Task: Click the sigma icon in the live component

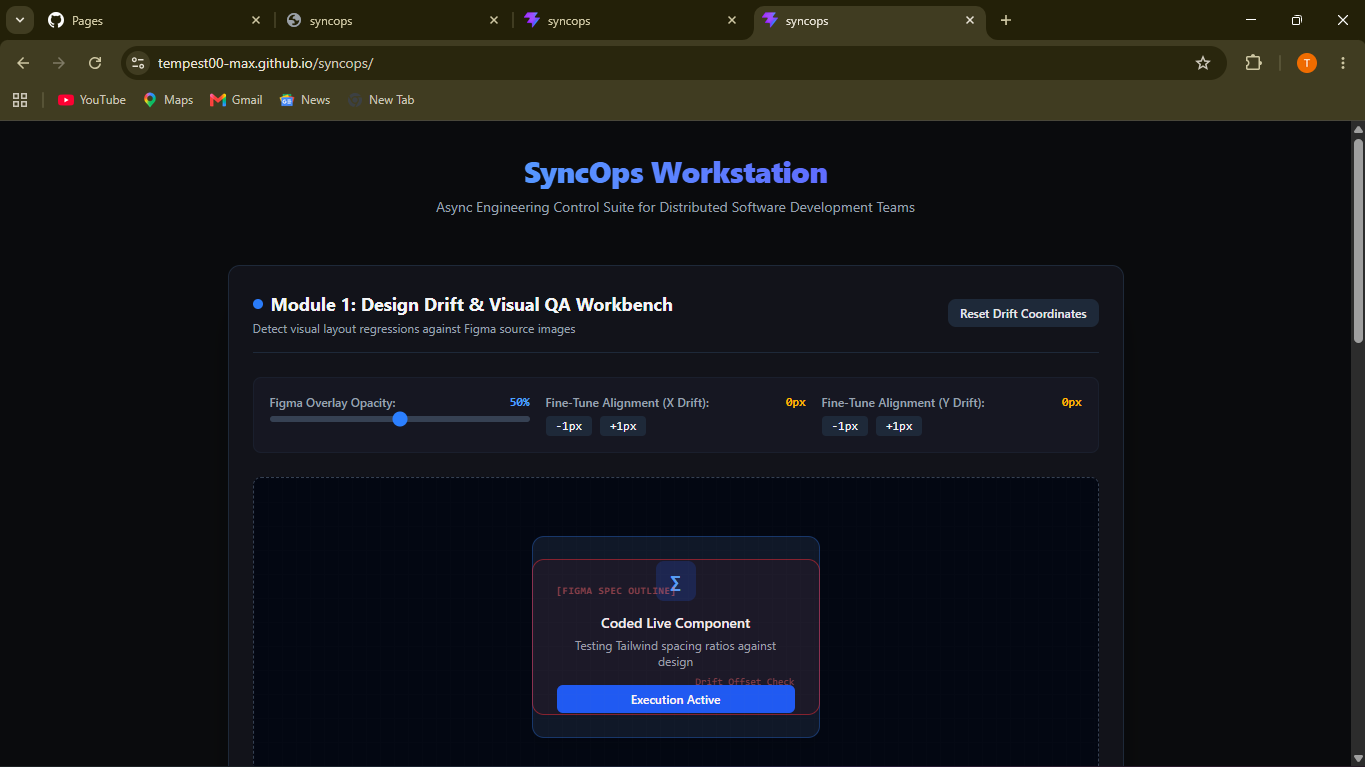Action: [x=676, y=582]
